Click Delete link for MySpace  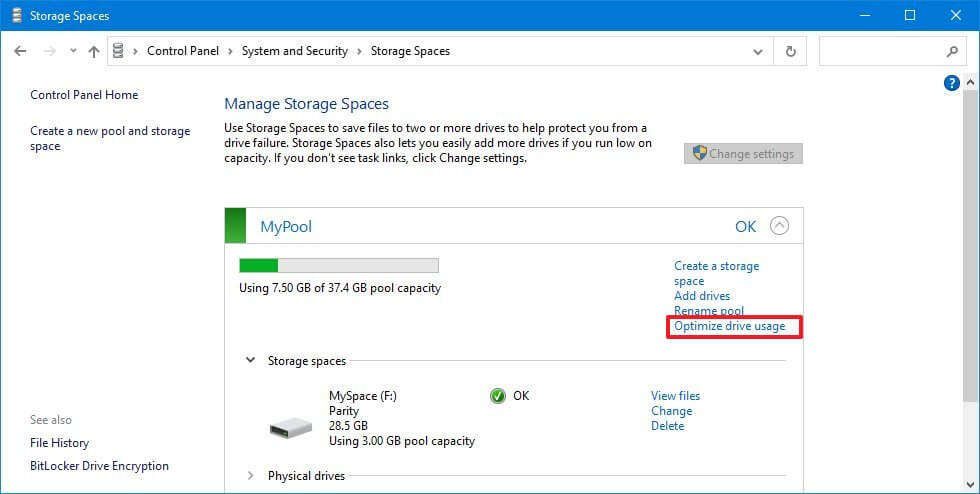pyautogui.click(x=668, y=426)
